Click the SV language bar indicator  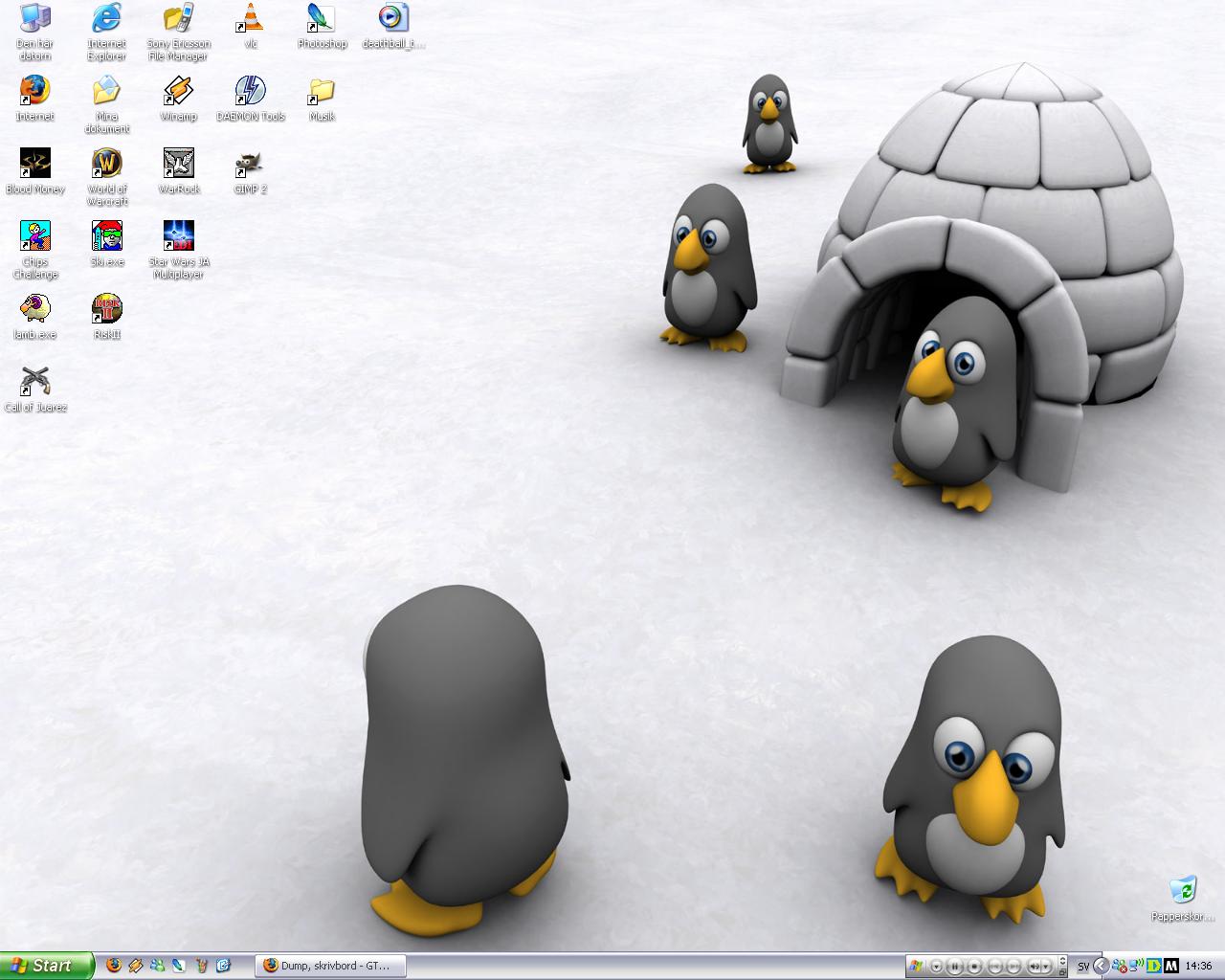coord(1083,966)
